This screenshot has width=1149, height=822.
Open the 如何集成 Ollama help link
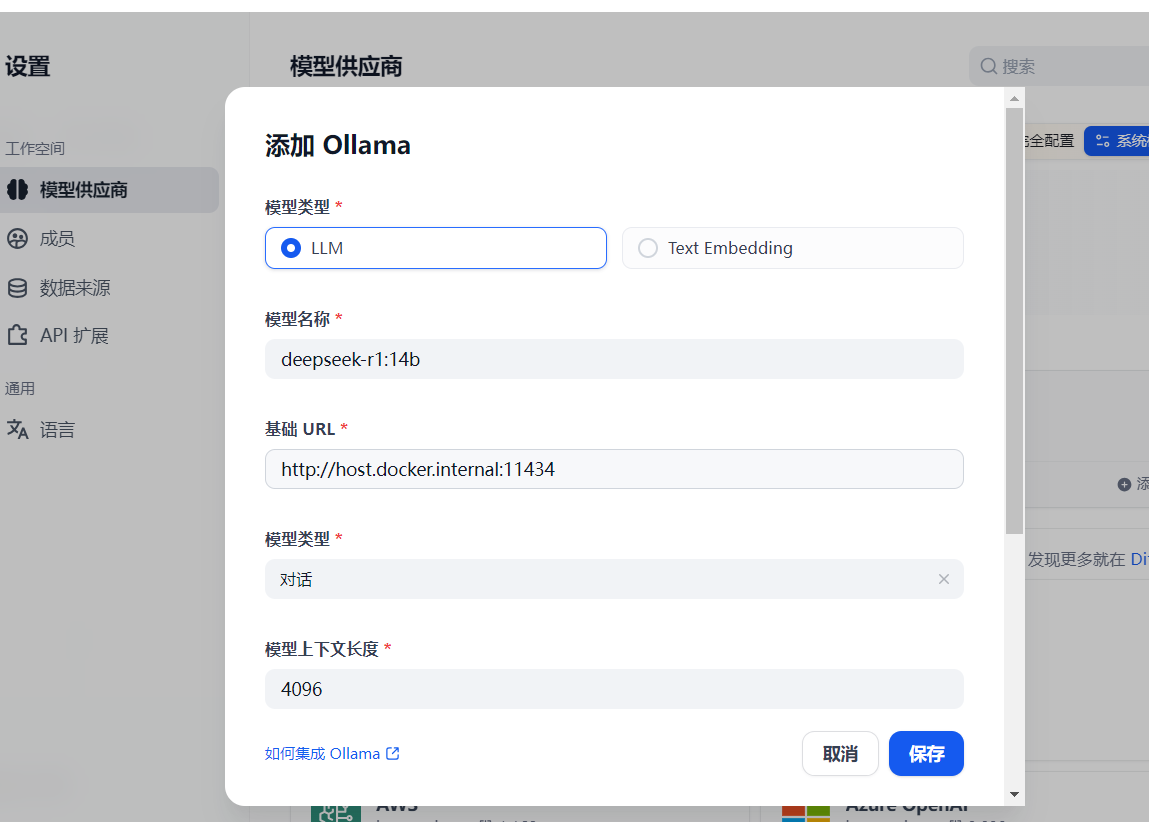pos(322,754)
